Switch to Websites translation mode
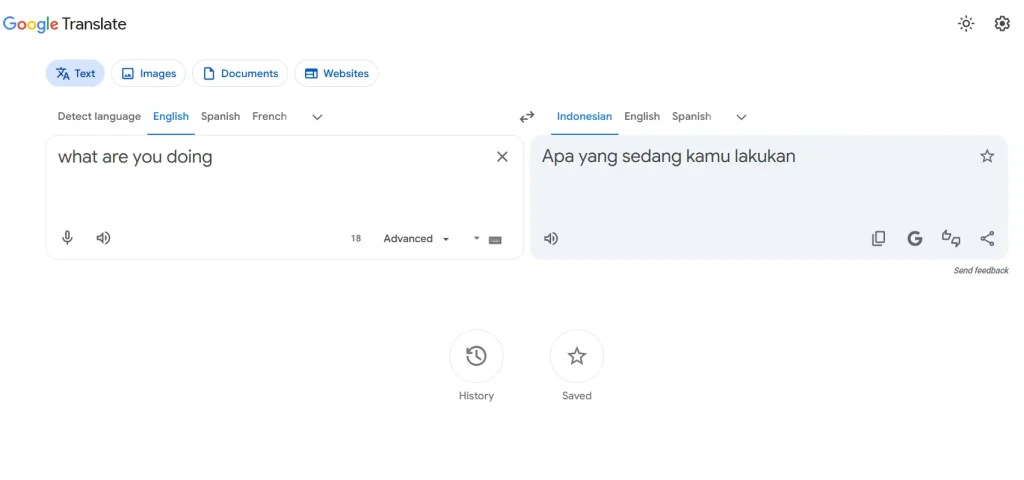The width and height of the screenshot is (1024, 480). point(336,73)
